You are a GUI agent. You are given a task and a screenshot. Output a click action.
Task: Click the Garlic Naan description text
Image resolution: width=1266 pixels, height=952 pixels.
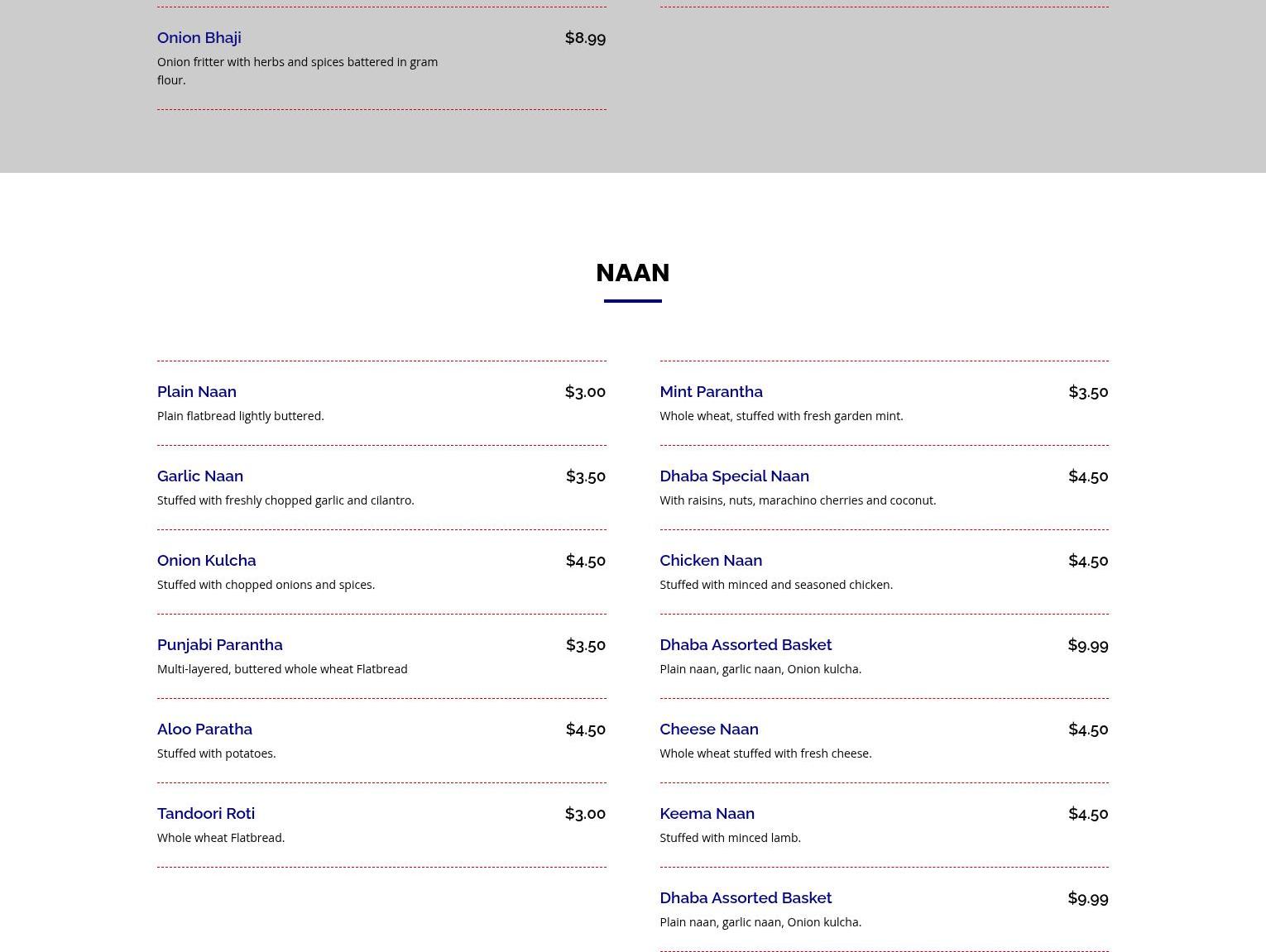pyautogui.click(x=285, y=500)
